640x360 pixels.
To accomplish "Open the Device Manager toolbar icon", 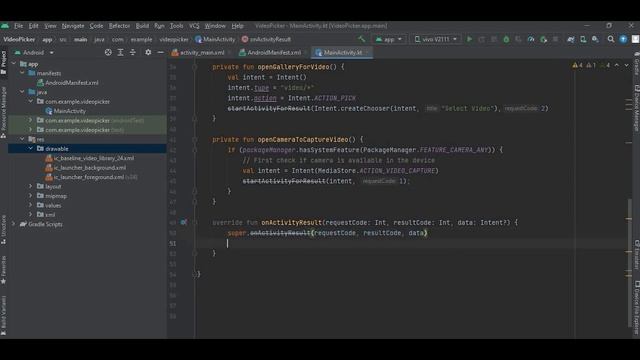I will (583, 39).
